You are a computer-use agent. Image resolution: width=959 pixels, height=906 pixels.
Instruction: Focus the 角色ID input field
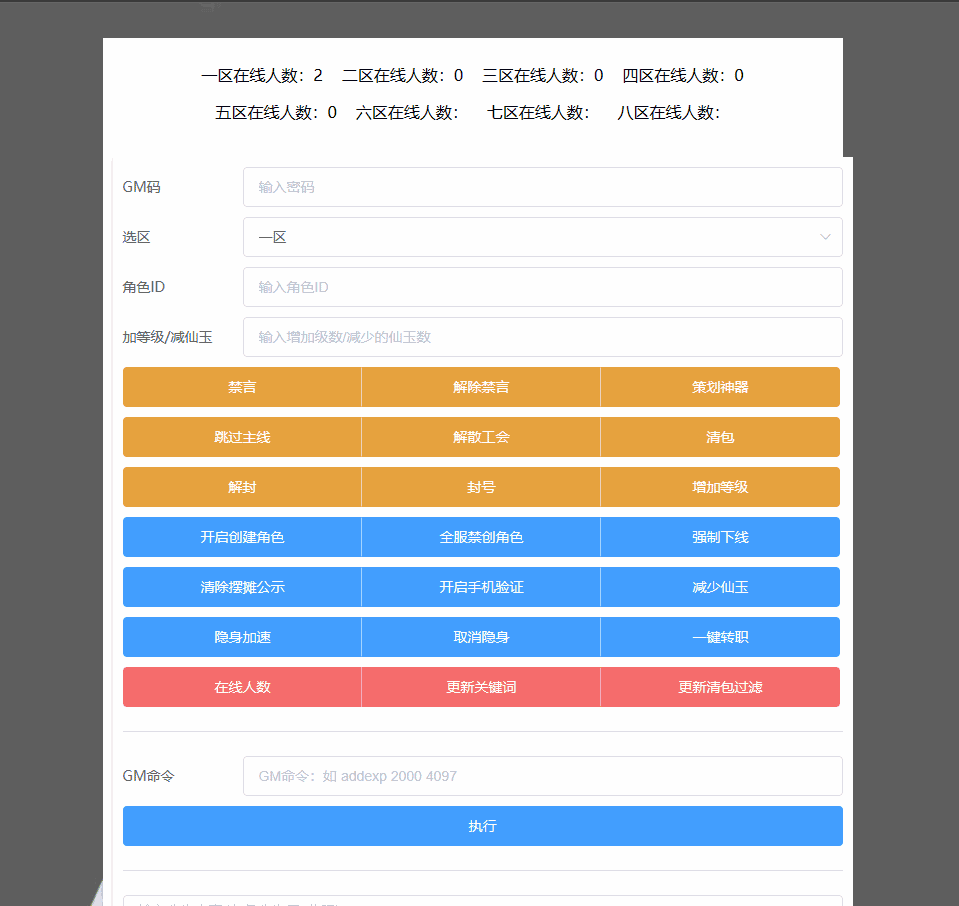[542, 287]
